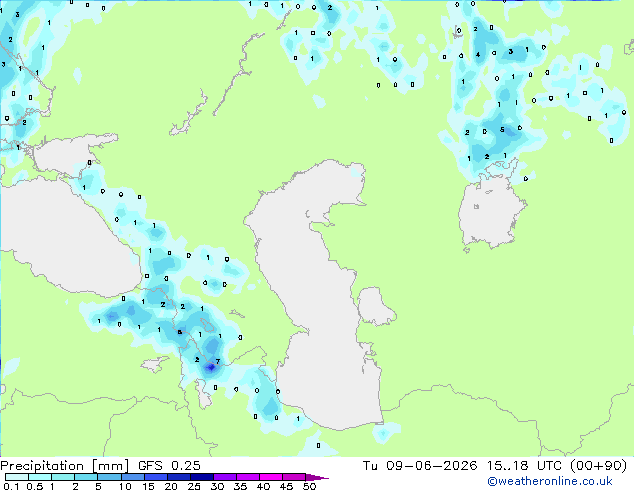Click the "40" legend scale label
Screen dimensions: 634x490
tap(263, 486)
